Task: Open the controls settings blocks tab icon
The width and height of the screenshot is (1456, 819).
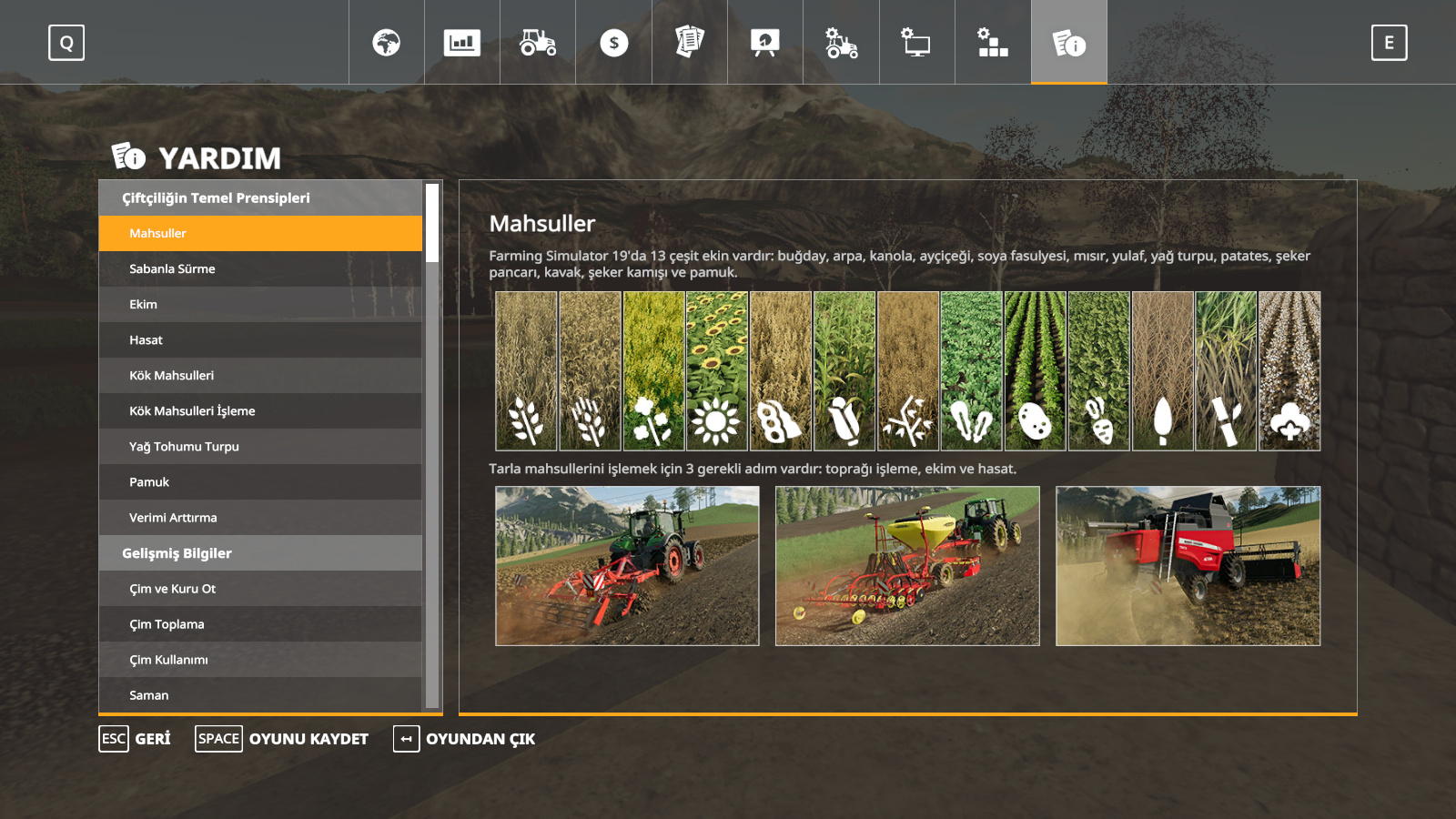Action: [993, 42]
